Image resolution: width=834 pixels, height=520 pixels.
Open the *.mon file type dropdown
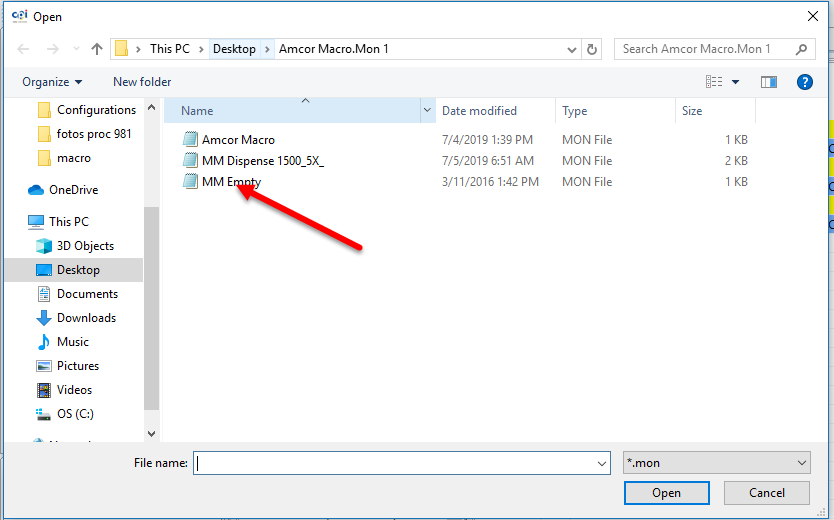715,463
